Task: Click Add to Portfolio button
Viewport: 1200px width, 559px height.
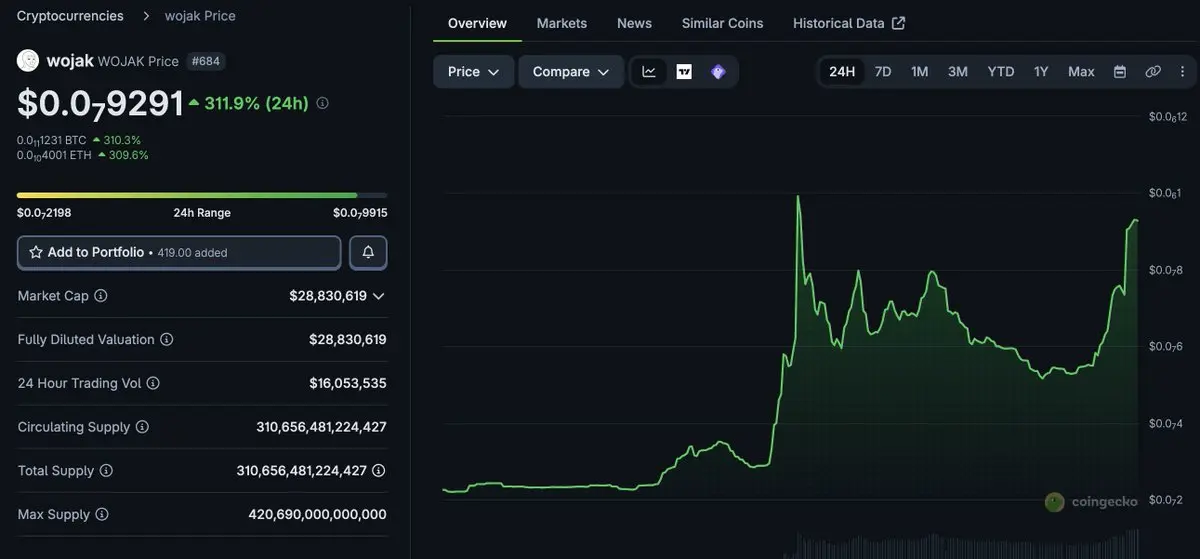Action: pyautogui.click(x=179, y=252)
